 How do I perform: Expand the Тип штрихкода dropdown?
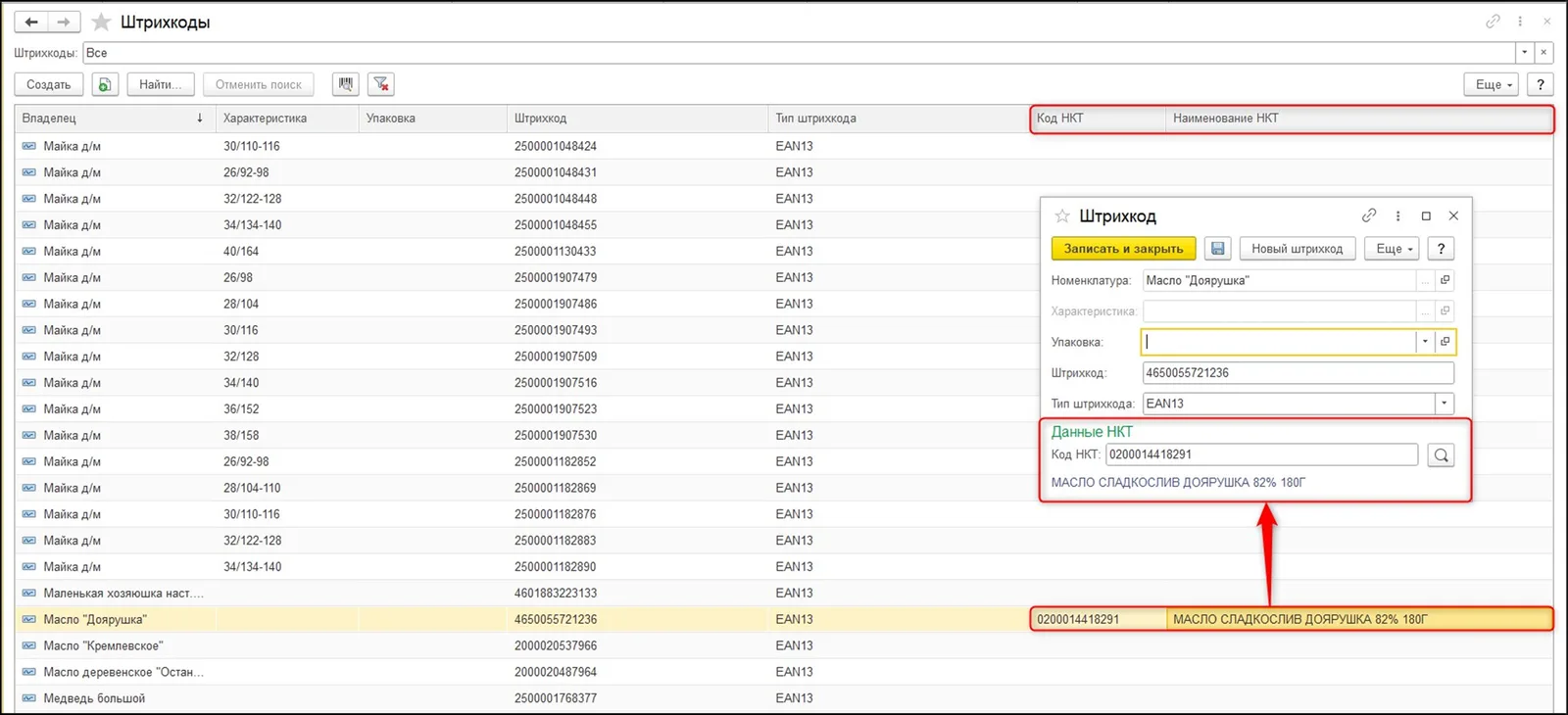(x=1444, y=404)
